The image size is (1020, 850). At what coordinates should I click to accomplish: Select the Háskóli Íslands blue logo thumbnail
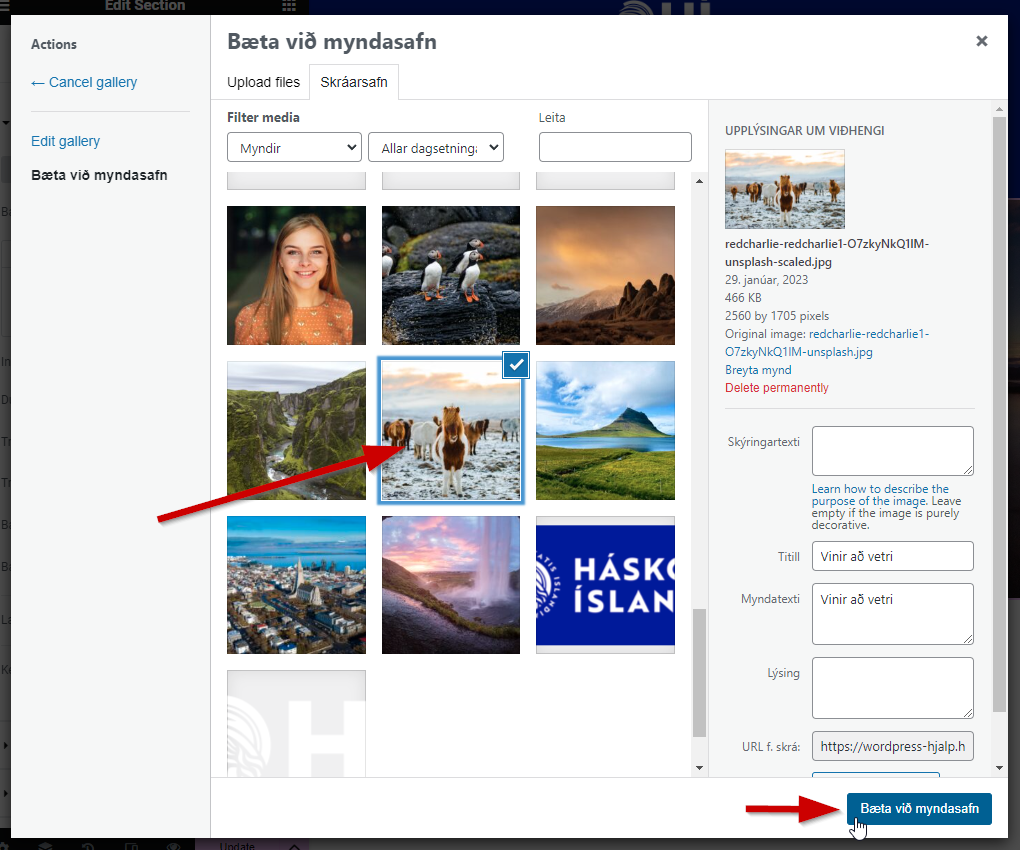(x=605, y=585)
